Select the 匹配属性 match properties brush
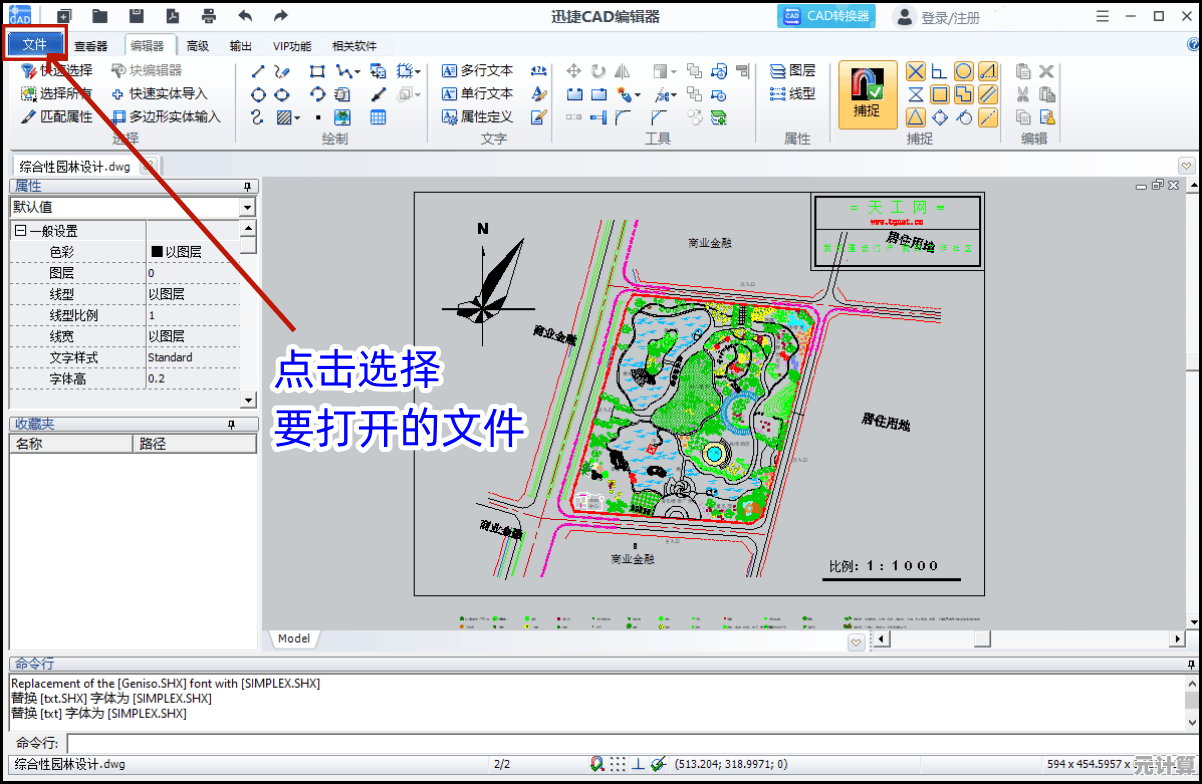The height and width of the screenshot is (784, 1202). coord(57,117)
